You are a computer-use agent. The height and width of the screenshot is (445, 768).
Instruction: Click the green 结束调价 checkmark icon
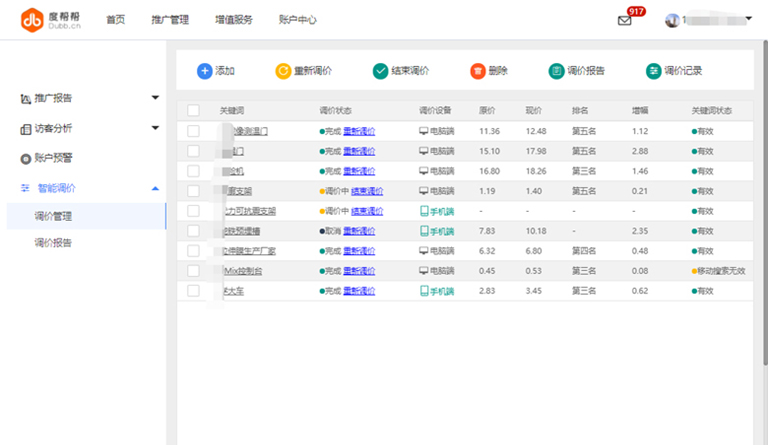380,71
